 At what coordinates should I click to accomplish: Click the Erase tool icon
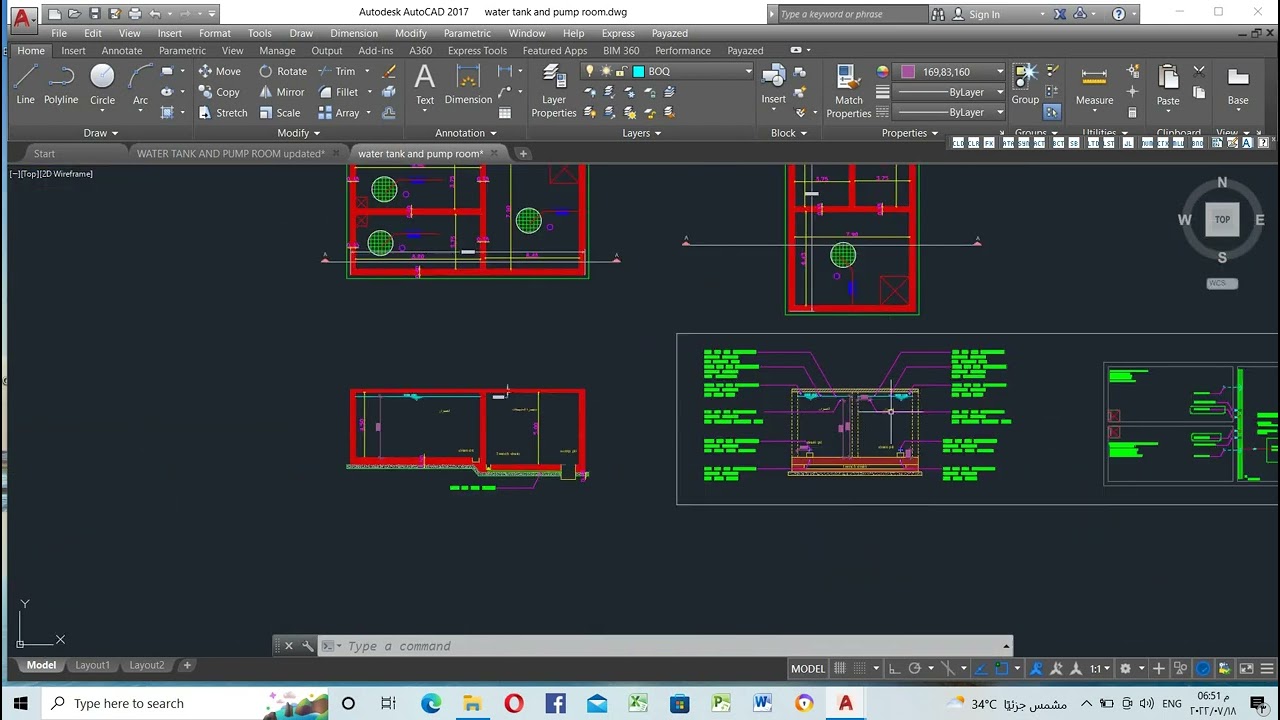389,71
